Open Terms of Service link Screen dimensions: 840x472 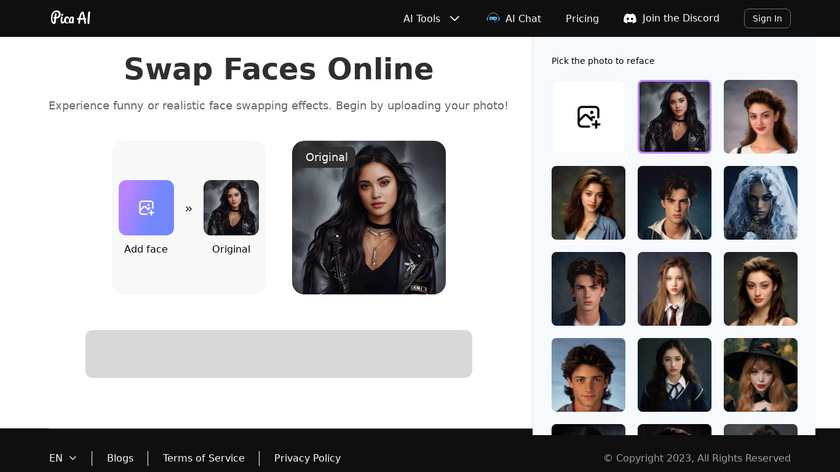(204, 458)
